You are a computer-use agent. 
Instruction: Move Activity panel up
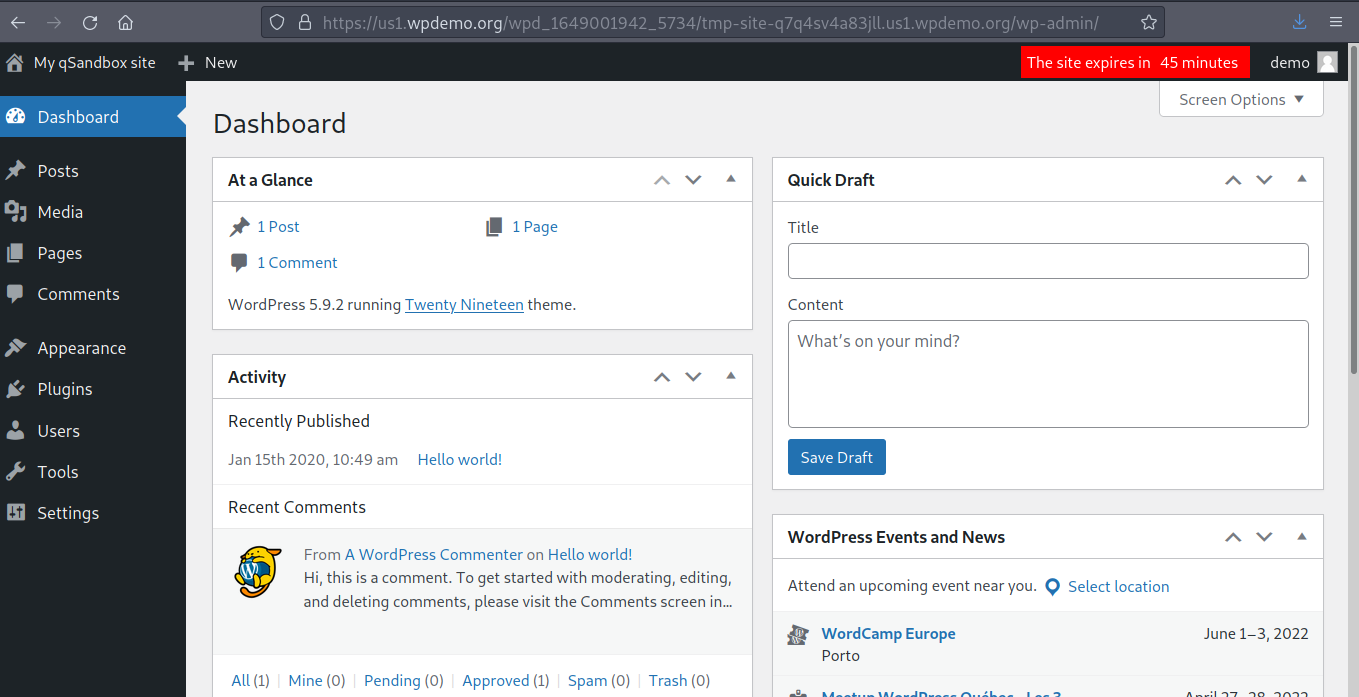coord(661,377)
